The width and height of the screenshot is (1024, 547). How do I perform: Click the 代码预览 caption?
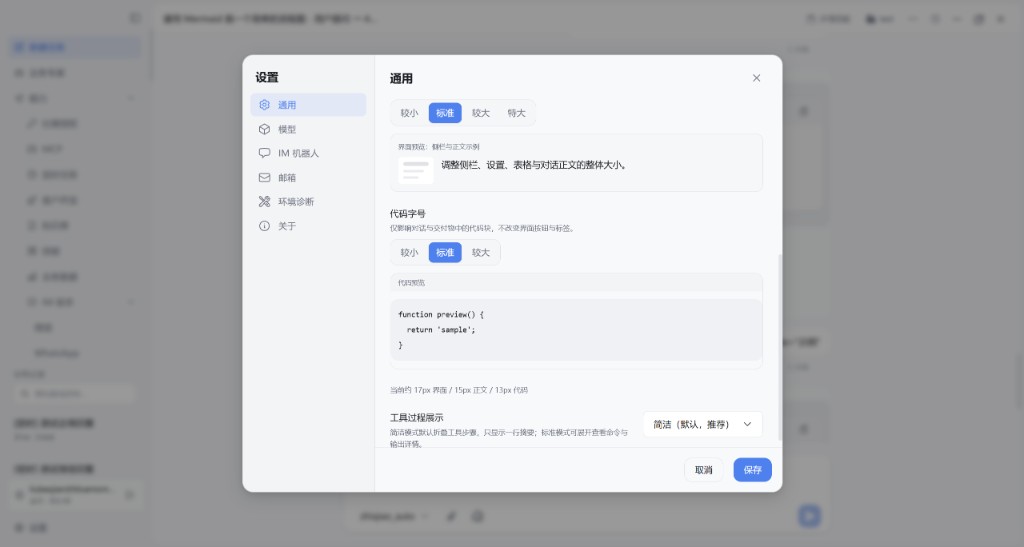(411, 283)
